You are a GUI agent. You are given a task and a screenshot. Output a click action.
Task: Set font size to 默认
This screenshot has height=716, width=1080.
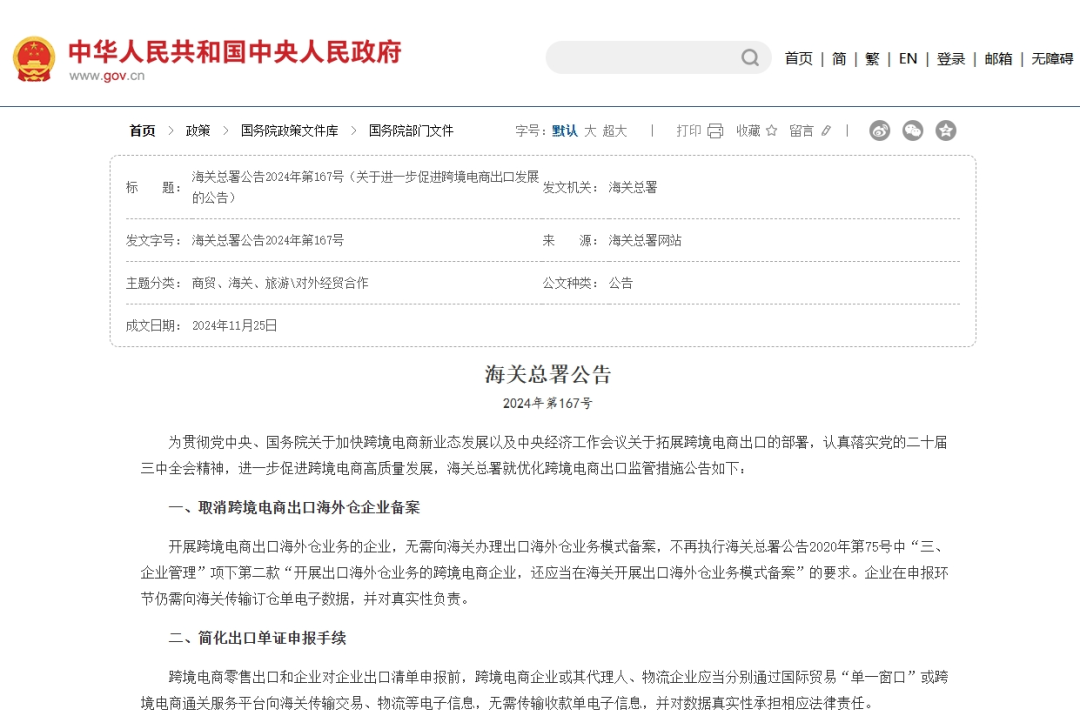point(565,131)
